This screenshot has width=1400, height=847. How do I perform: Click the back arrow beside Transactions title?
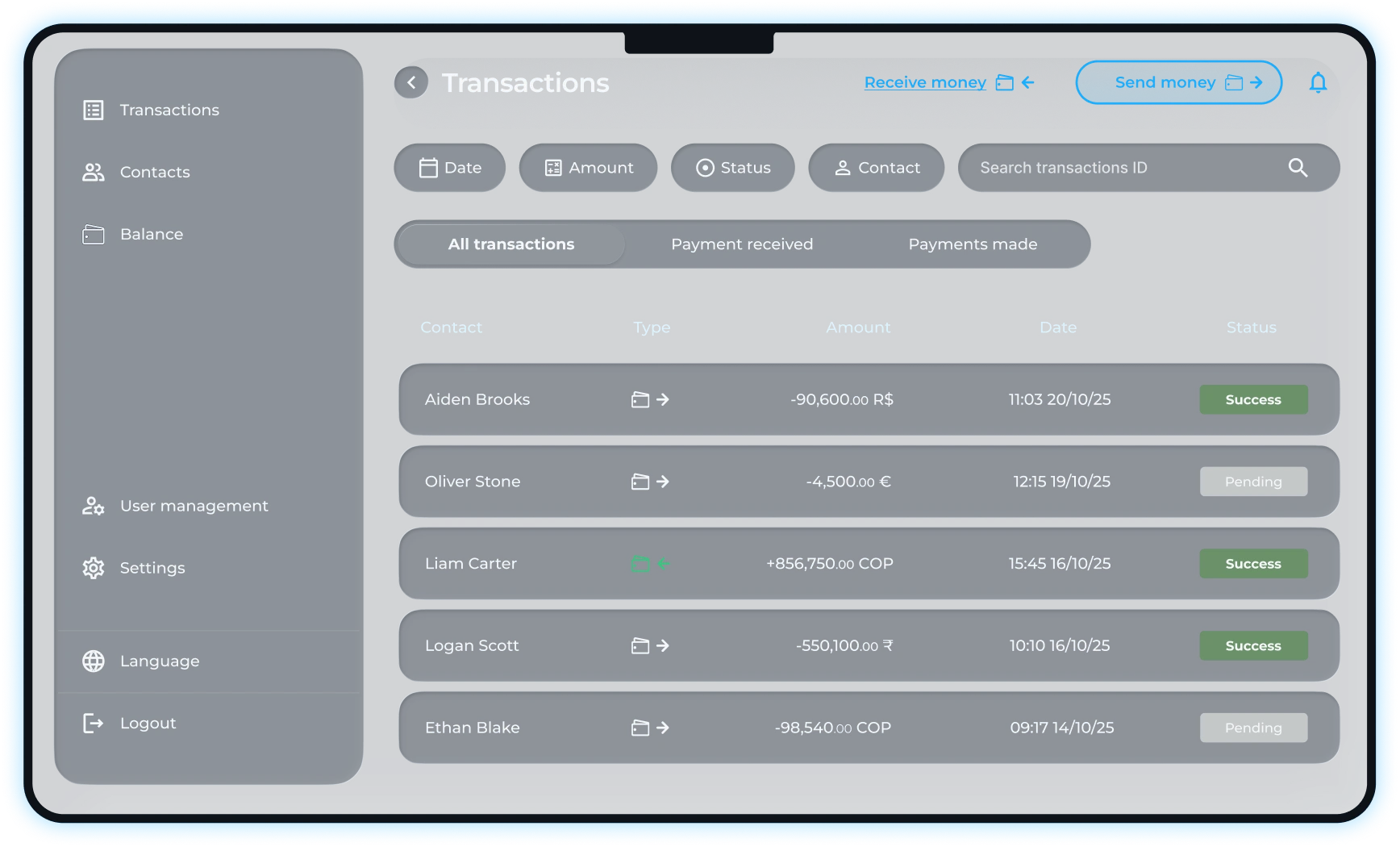tap(411, 82)
